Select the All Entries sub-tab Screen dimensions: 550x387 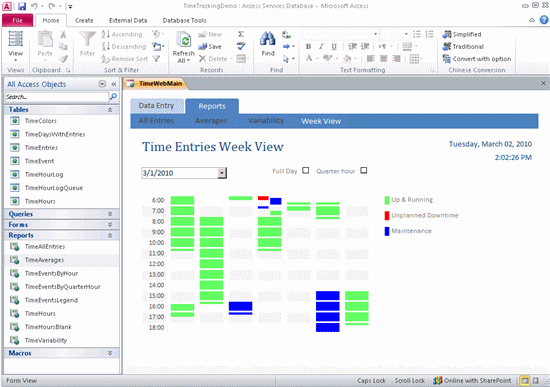pyautogui.click(x=156, y=121)
